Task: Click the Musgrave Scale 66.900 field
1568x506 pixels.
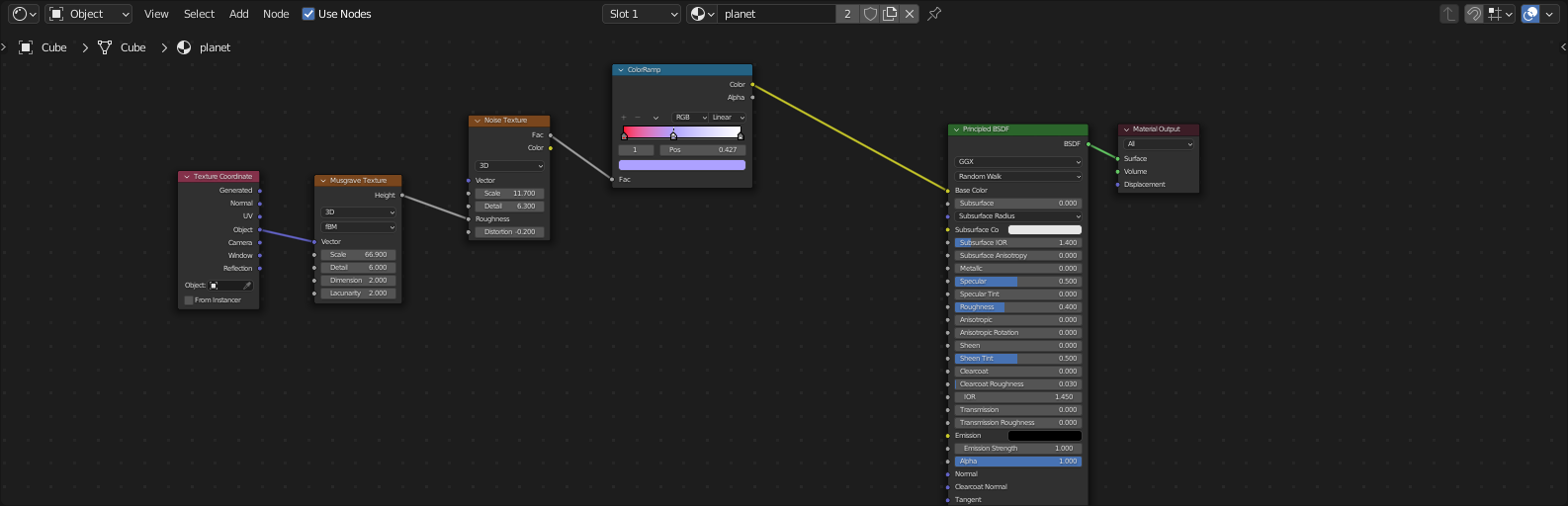Action: [358, 255]
